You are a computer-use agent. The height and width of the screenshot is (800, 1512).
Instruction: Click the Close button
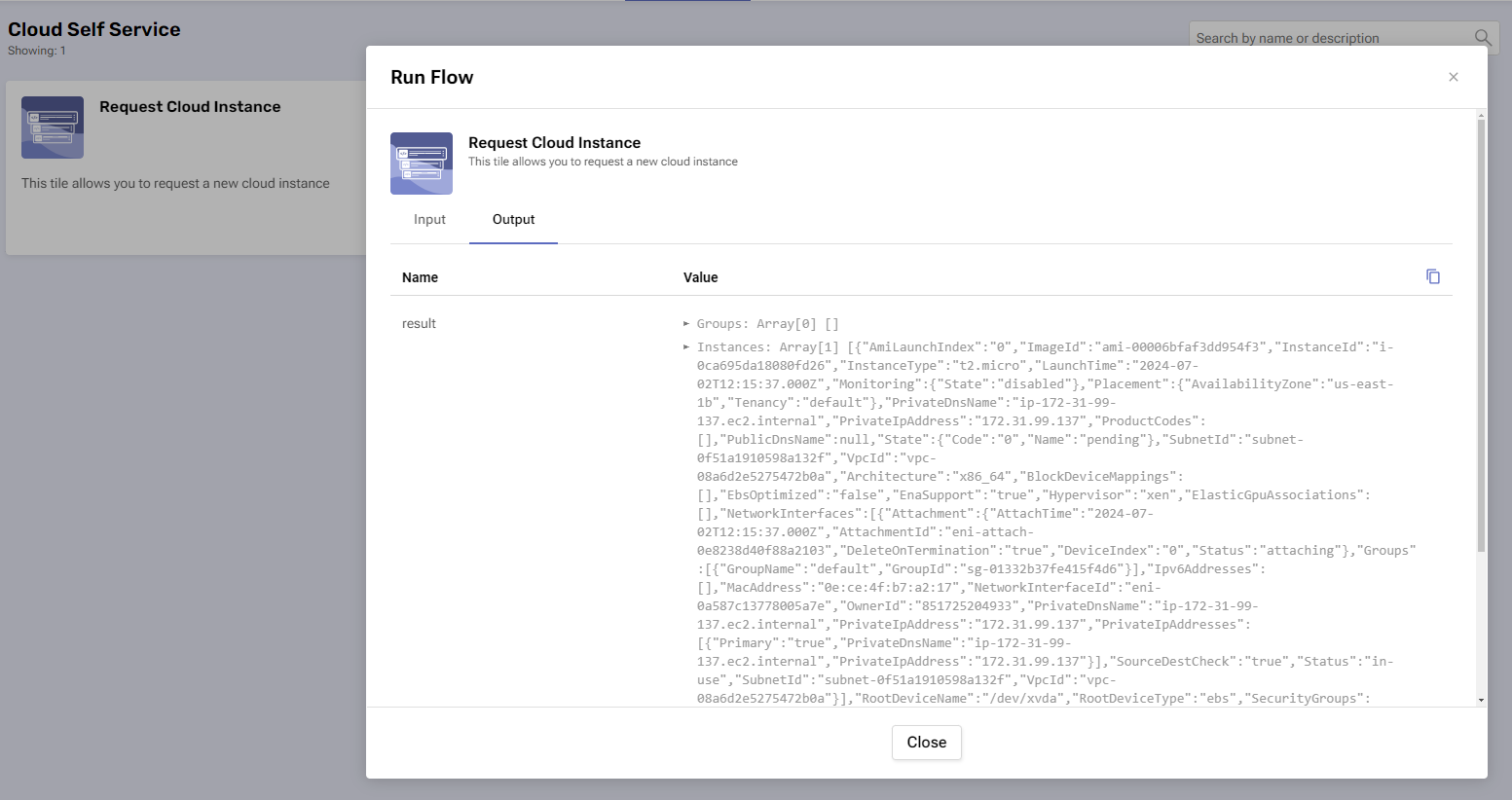pos(927,743)
